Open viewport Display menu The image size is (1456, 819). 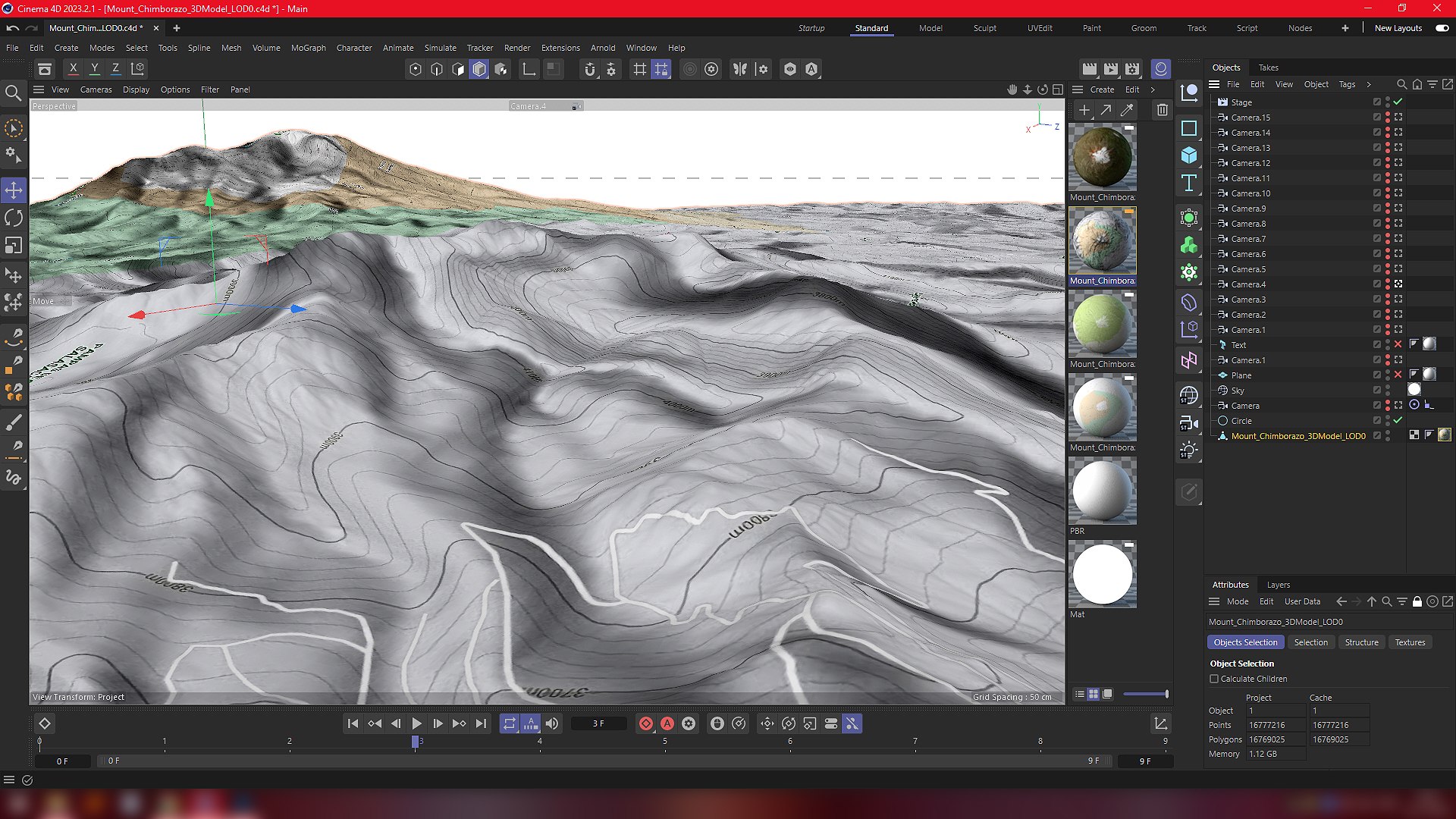pos(136,89)
